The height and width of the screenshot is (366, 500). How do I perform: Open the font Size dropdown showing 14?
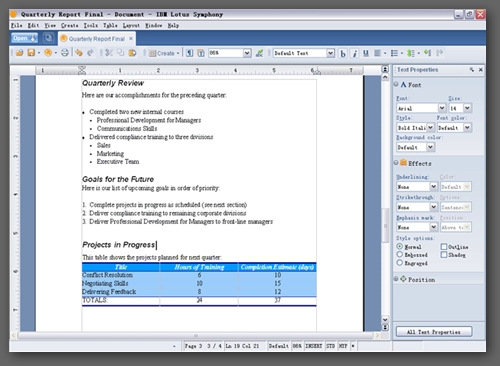pyautogui.click(x=467, y=108)
